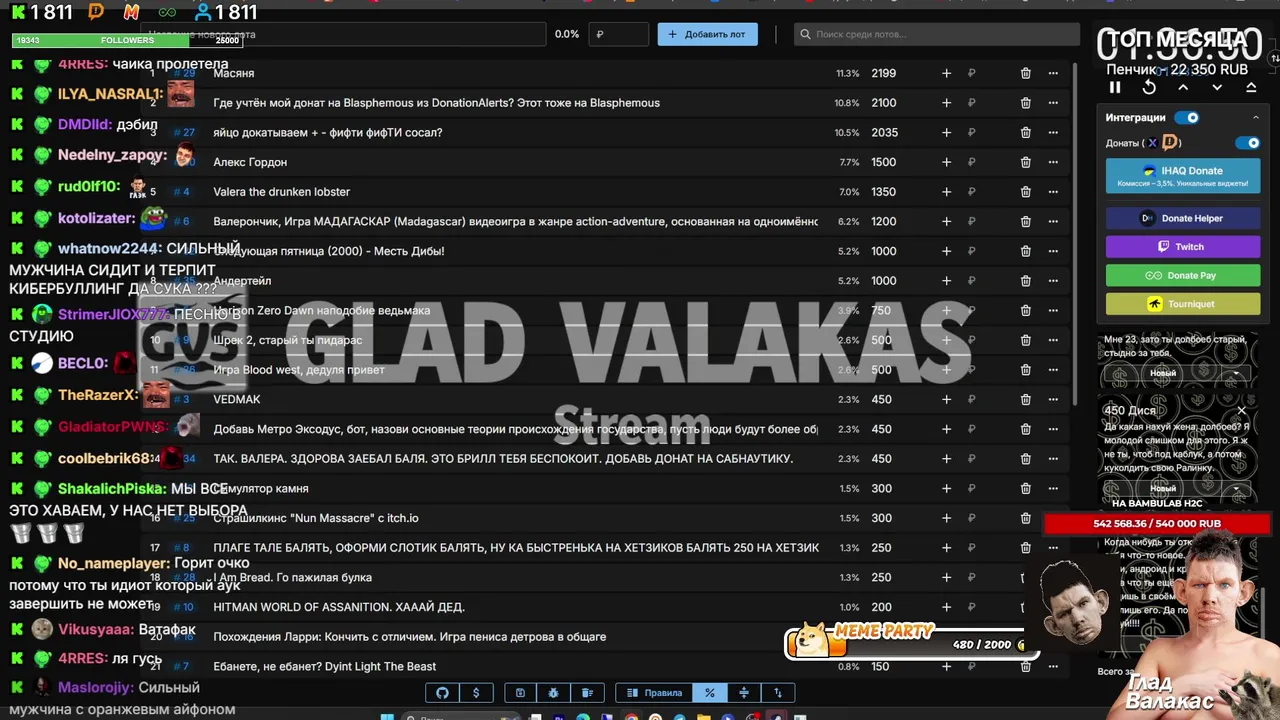
Task: Pause the auction timer
Action: coord(1115,88)
